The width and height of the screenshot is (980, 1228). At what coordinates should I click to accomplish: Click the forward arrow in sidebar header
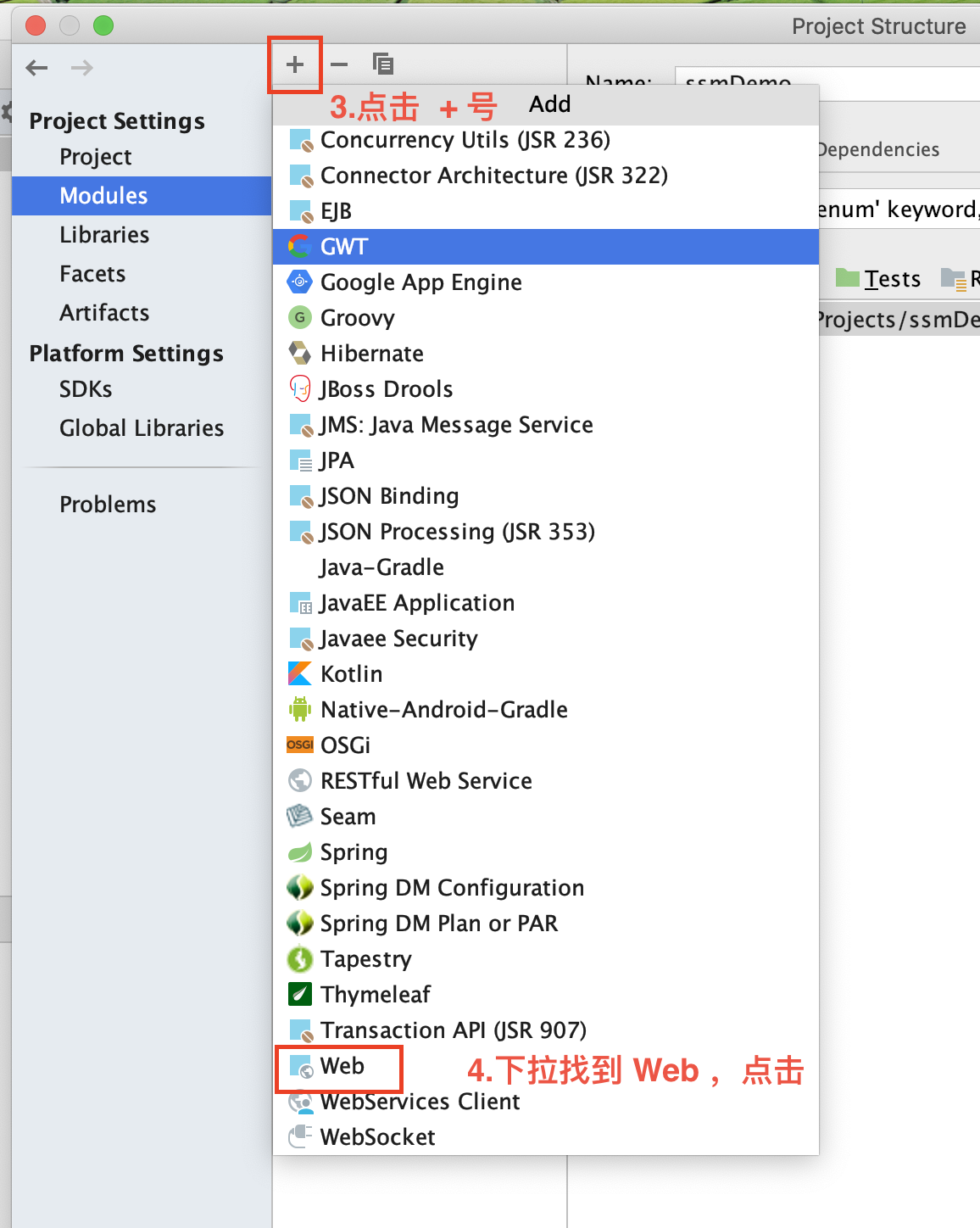click(82, 68)
